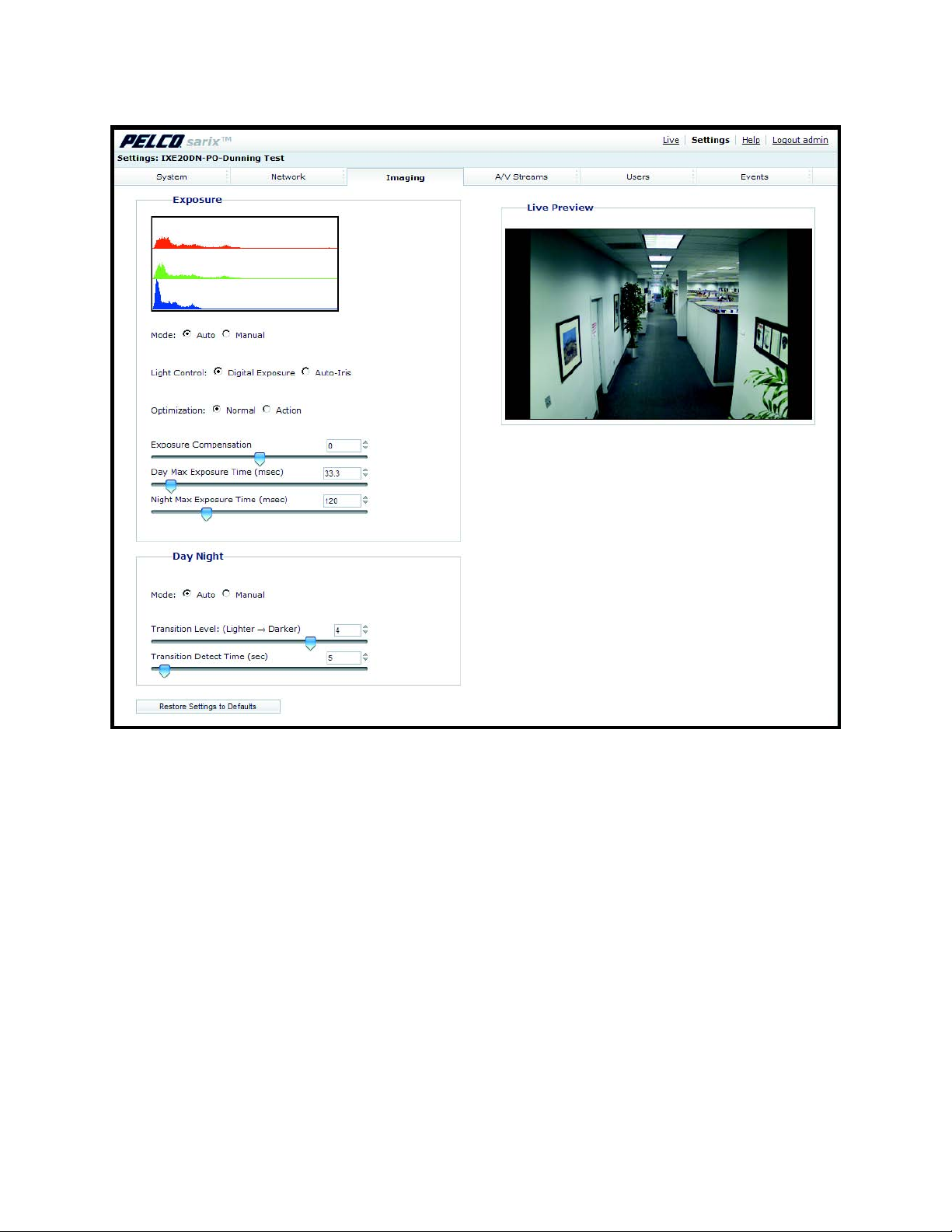Decrease Transition Level stepper value

click(x=365, y=633)
